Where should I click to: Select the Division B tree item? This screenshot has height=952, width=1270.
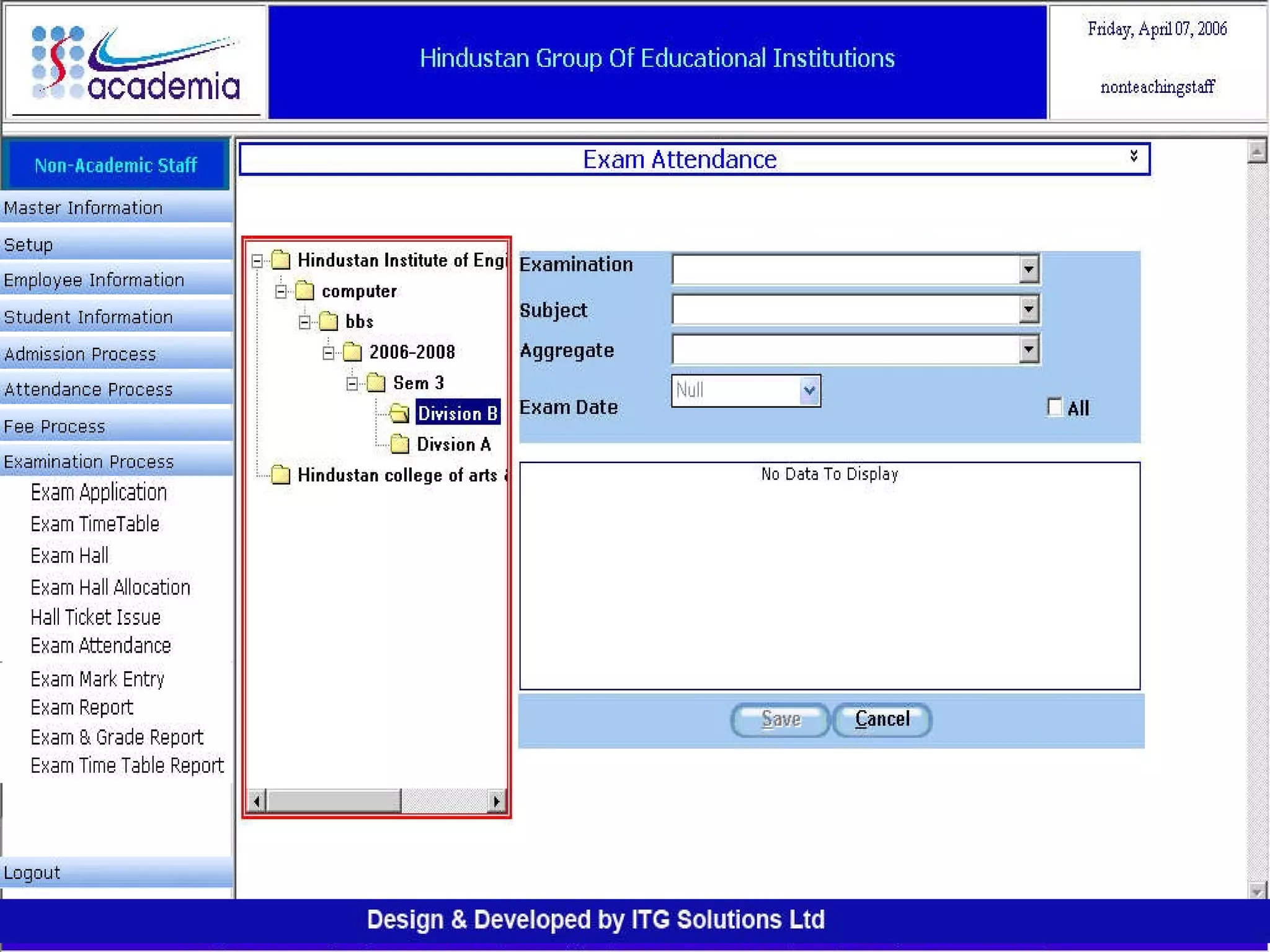tap(457, 413)
